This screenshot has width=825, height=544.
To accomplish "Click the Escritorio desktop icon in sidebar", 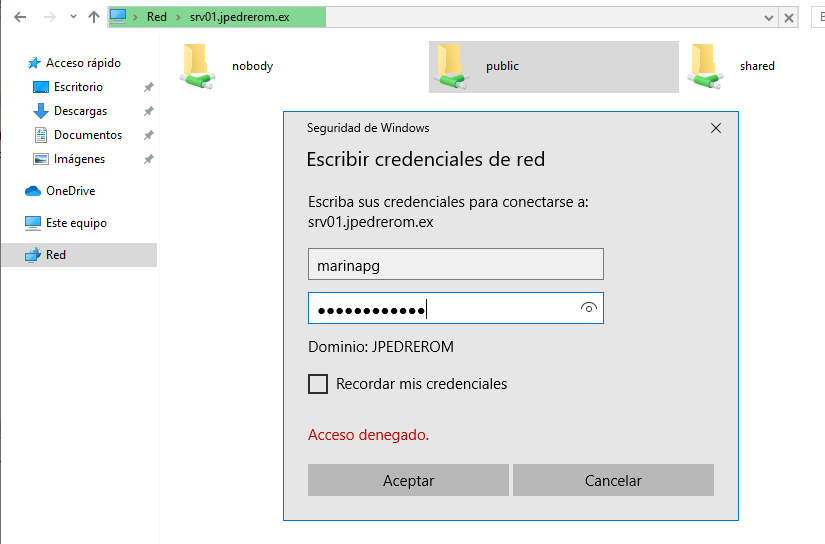I will (41, 87).
